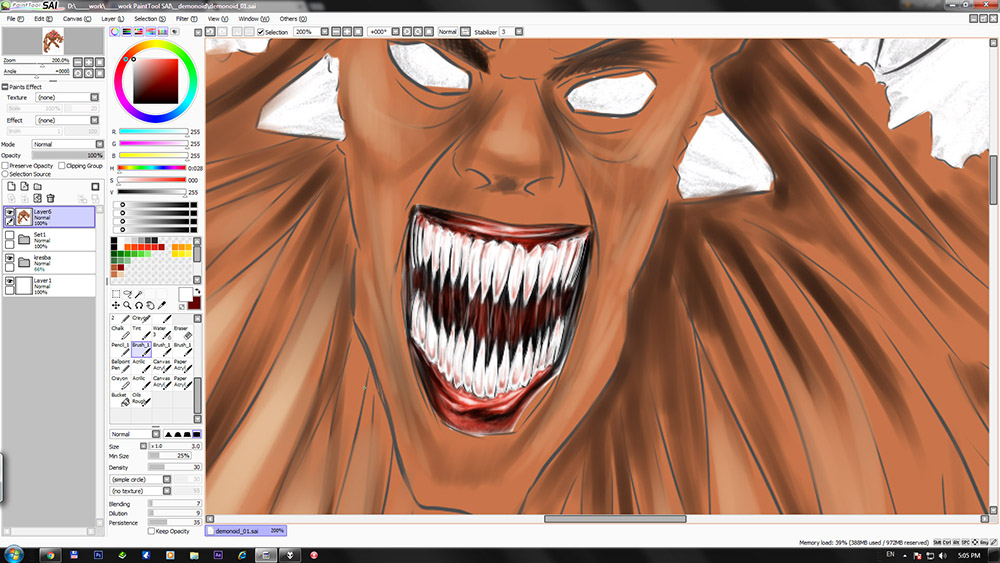Click the canvas horizontal scrollbar
The image size is (1000, 563).
pyautogui.click(x=615, y=519)
